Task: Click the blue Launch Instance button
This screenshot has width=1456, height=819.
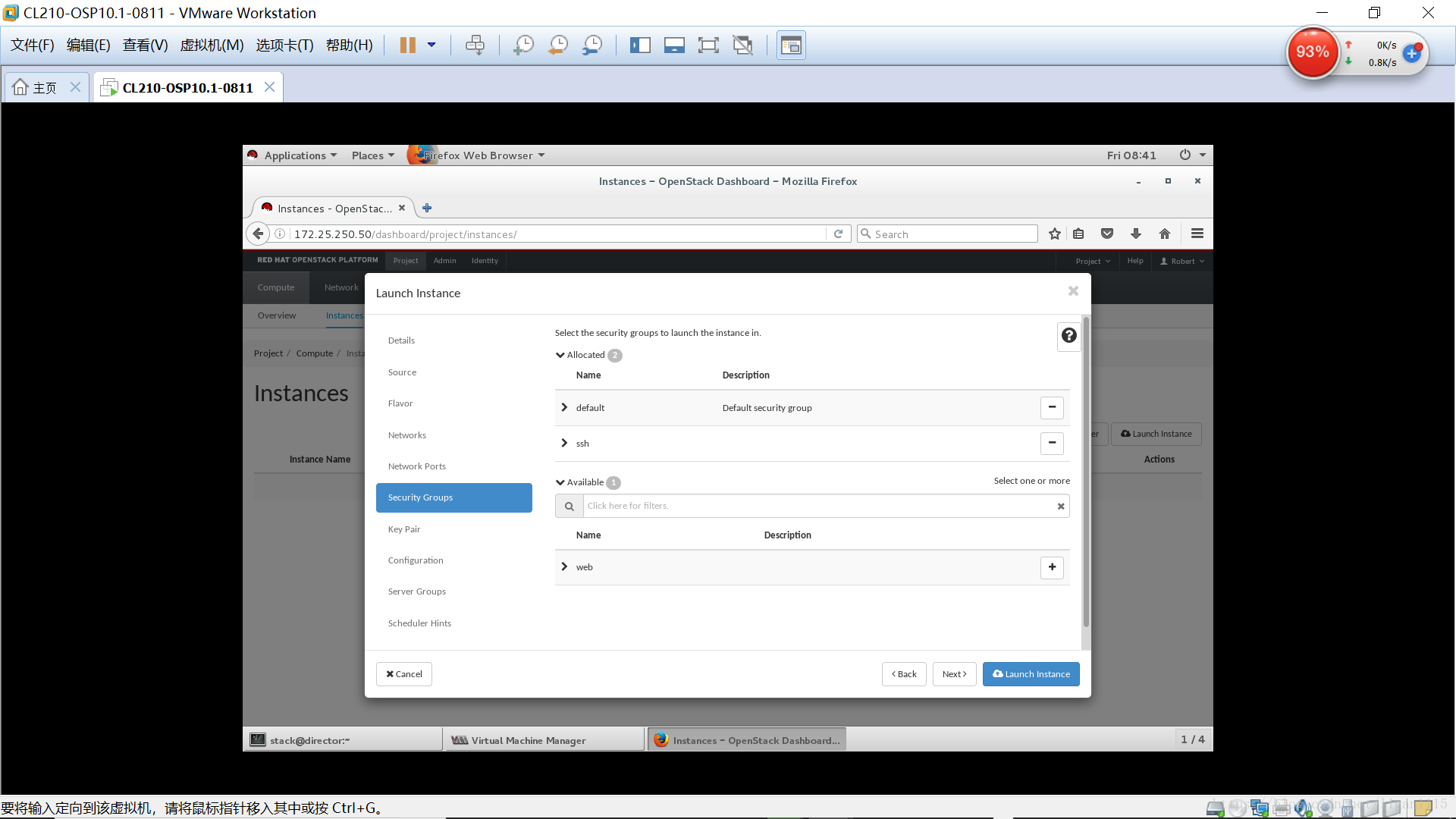Action: click(x=1031, y=673)
